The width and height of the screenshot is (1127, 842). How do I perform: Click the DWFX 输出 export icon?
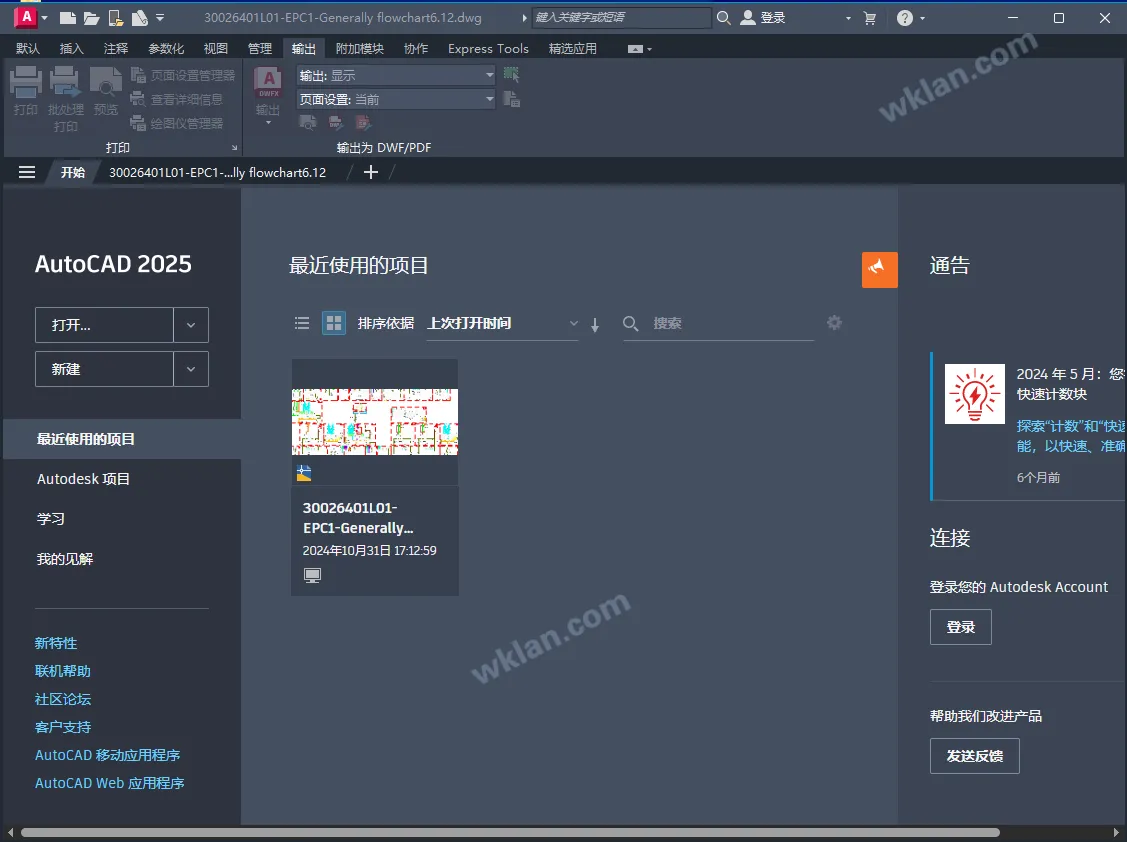coord(267,97)
